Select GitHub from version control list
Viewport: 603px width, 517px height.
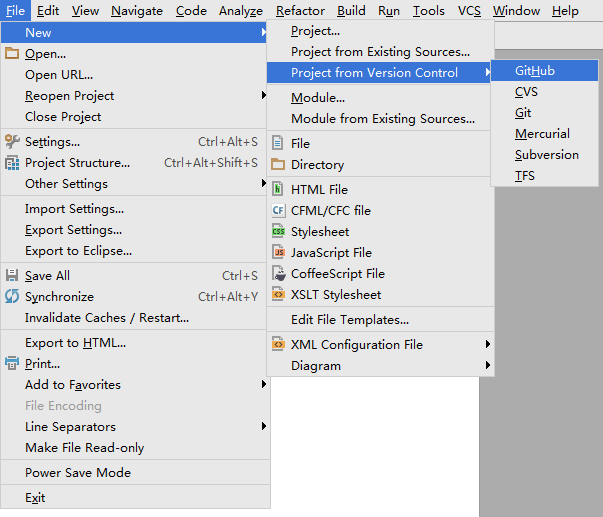544,70
